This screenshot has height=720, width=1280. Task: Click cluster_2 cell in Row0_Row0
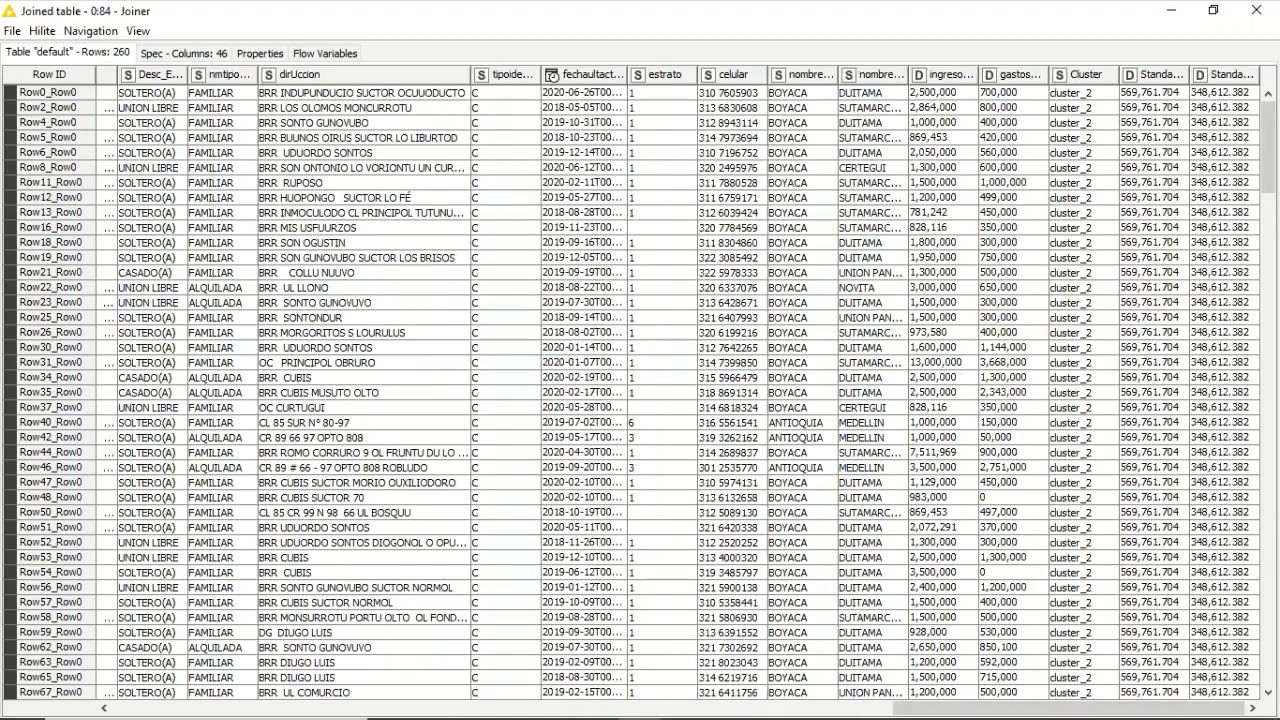click(x=1082, y=93)
